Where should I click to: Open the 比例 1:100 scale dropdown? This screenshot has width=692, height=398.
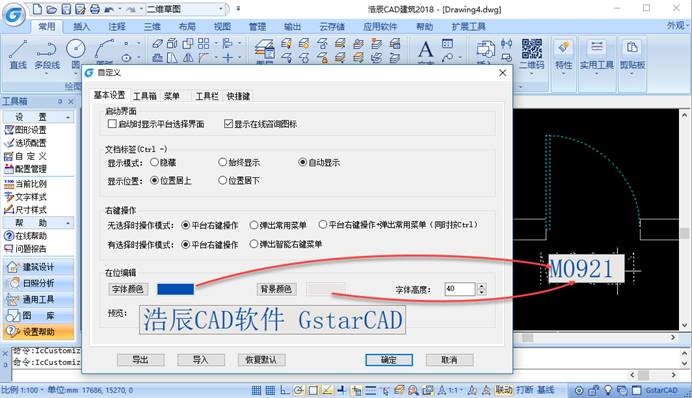22,390
